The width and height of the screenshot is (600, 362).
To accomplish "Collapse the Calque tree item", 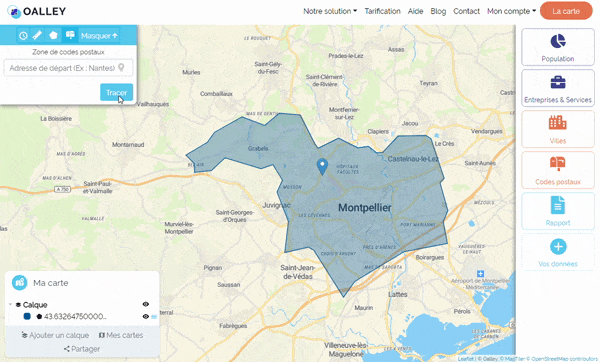I will coord(10,305).
